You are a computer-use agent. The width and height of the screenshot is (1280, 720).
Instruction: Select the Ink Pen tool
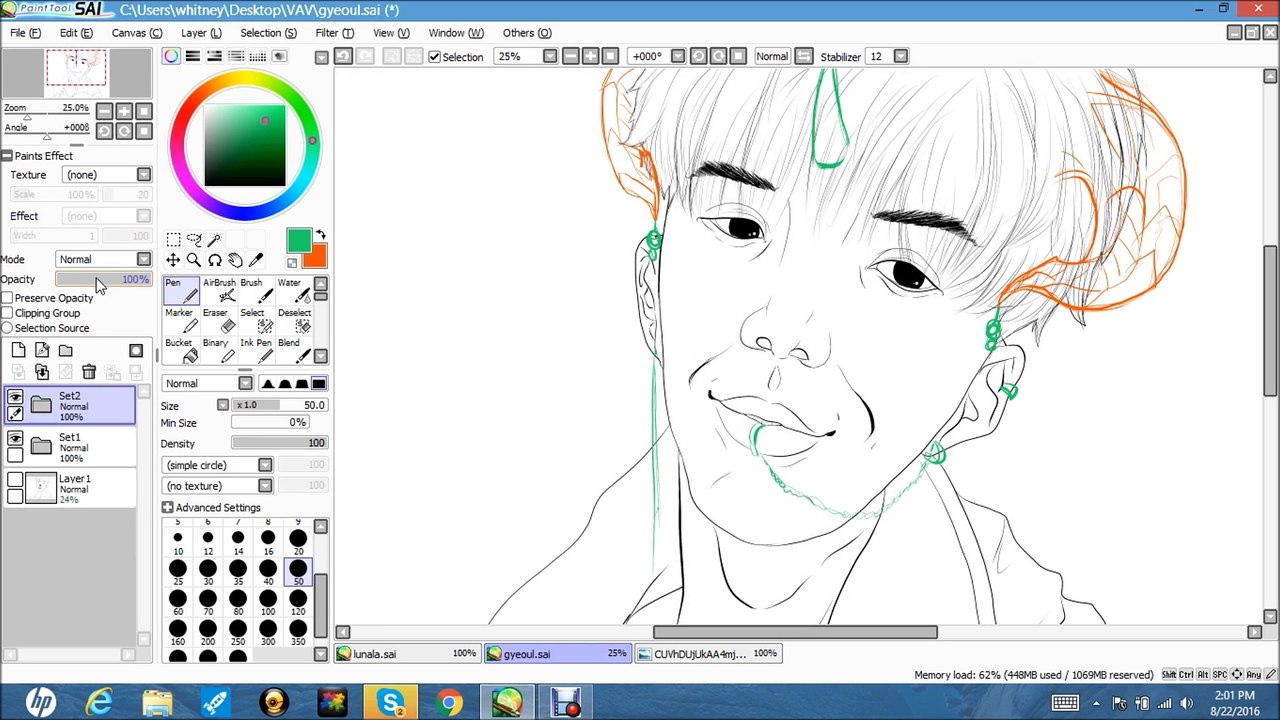click(256, 350)
